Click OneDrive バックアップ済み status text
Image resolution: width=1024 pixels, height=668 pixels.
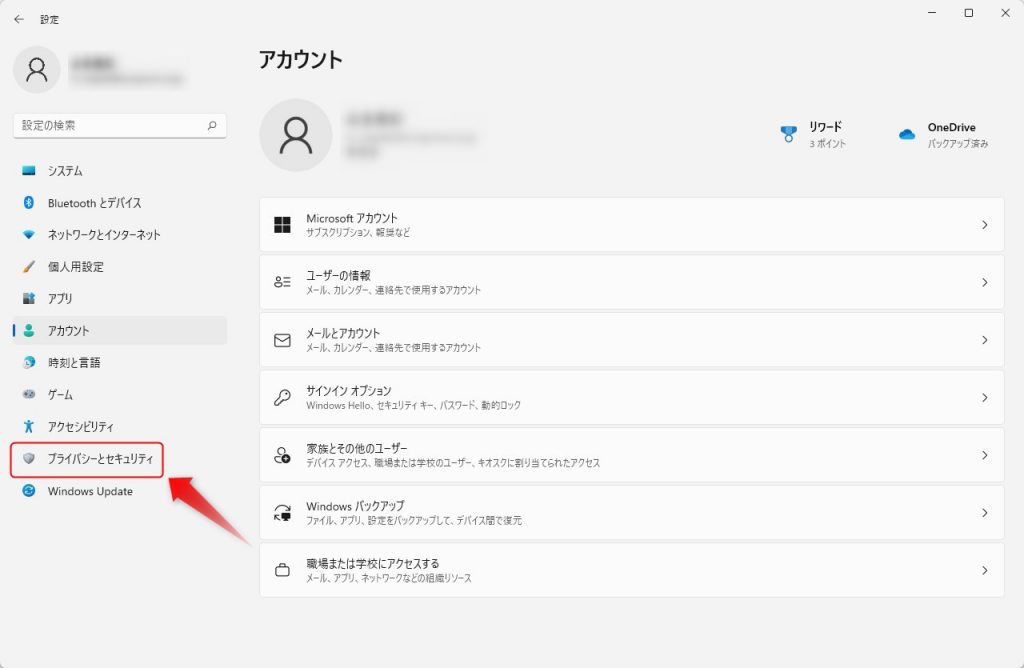958,135
